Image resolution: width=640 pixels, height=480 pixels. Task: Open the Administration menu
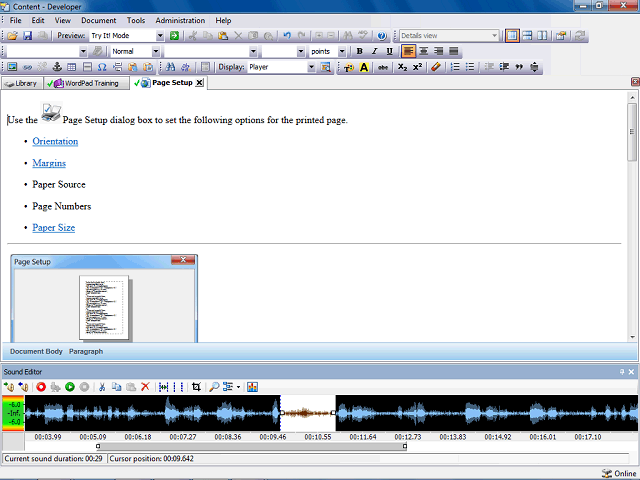point(180,20)
